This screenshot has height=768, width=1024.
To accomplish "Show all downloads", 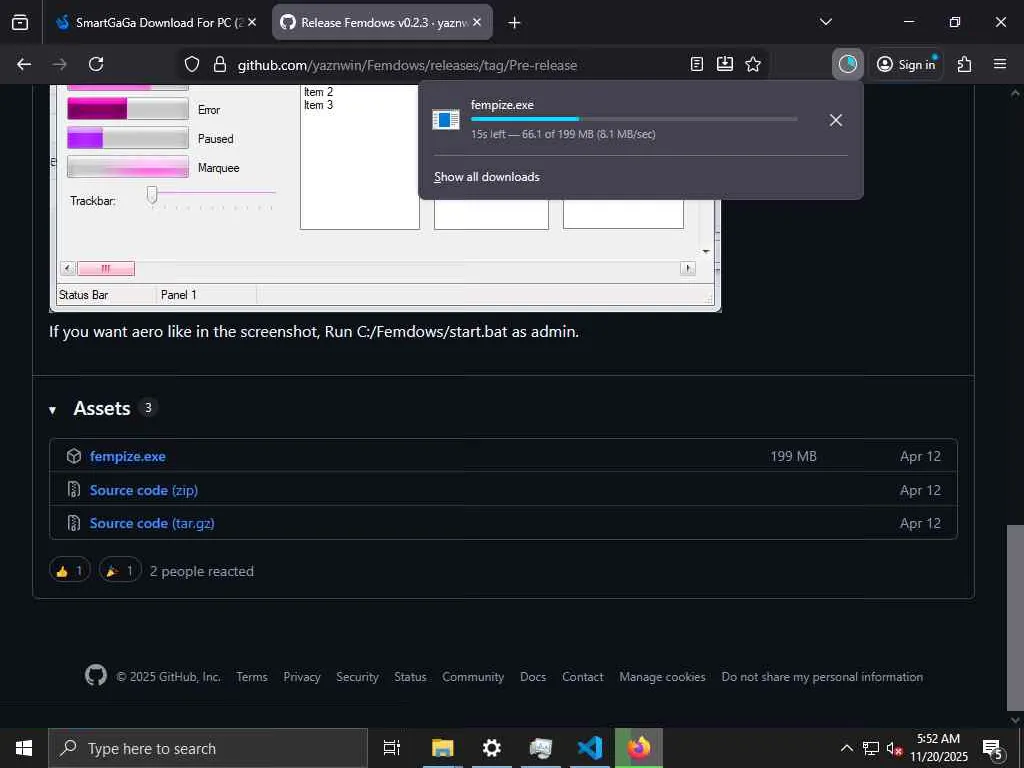I will (x=487, y=177).
